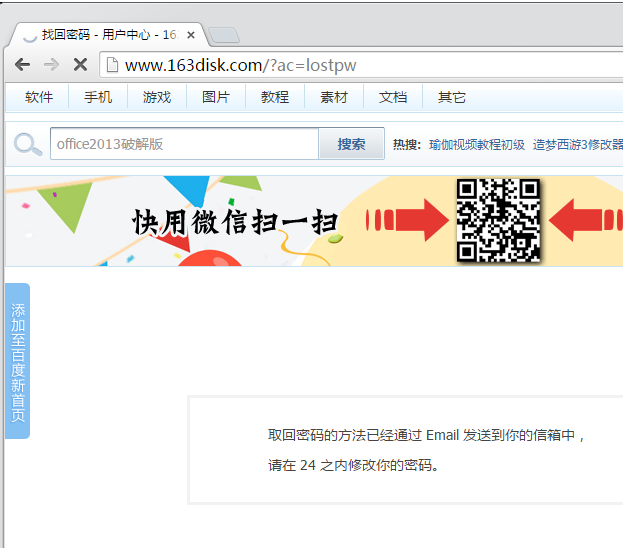This screenshot has height=548, width=640.
Task: Open the 教程 category
Action: point(275,97)
